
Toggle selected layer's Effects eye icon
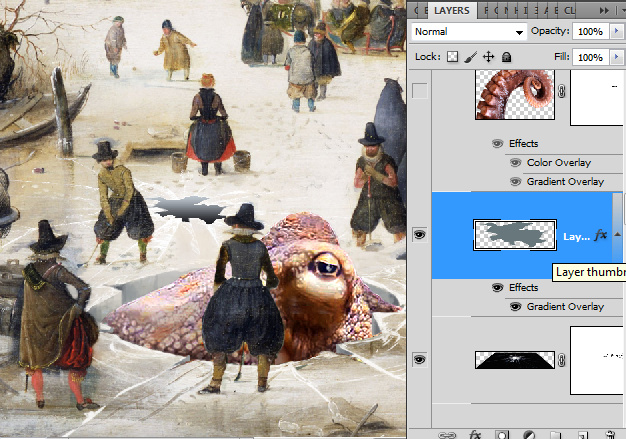point(497,287)
